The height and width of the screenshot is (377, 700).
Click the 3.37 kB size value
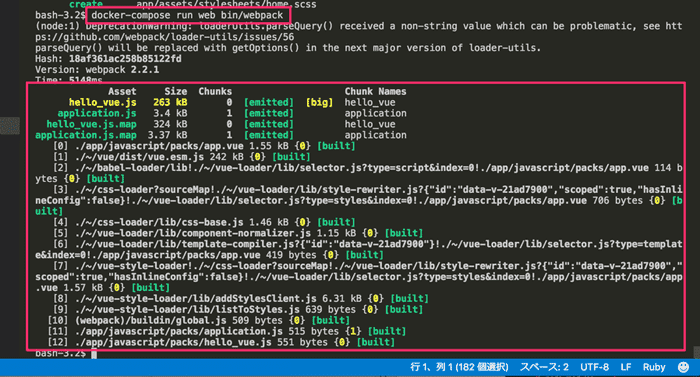click(x=167, y=135)
